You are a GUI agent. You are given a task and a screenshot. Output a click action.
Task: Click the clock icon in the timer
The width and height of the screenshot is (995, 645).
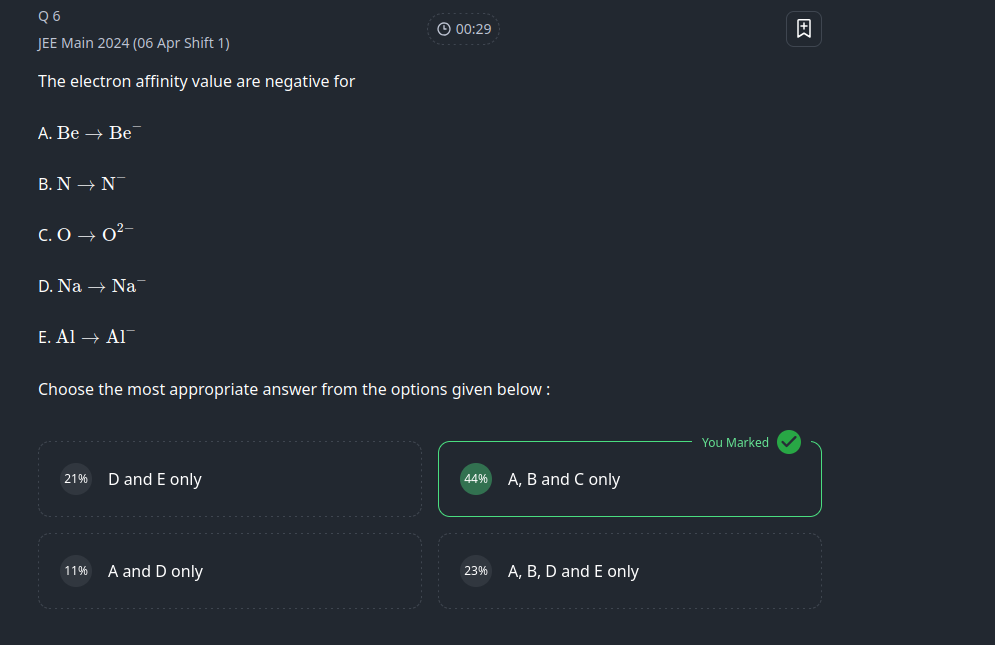444,29
